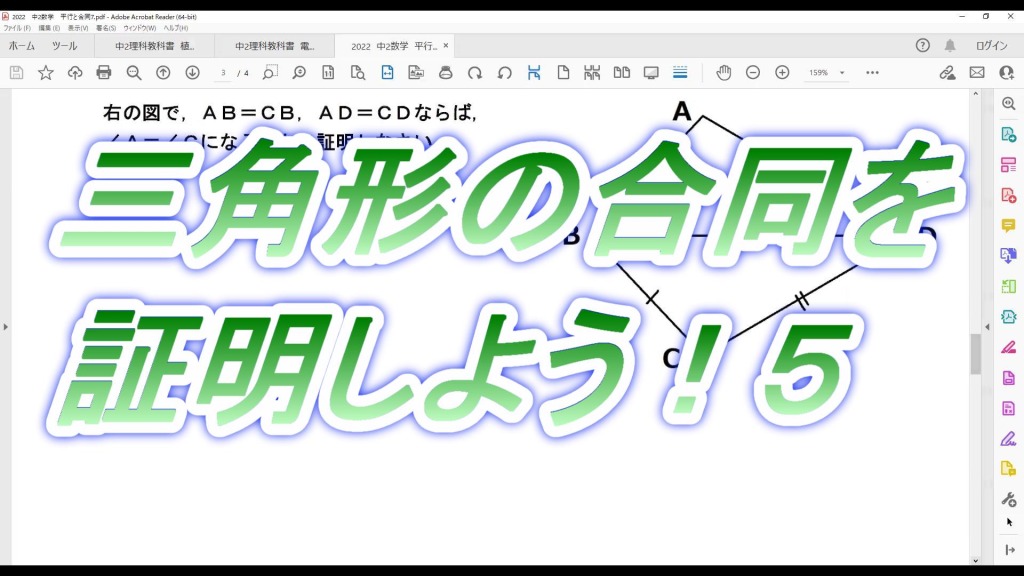
Task: Bookmark file with the star icon
Action: [x=46, y=73]
